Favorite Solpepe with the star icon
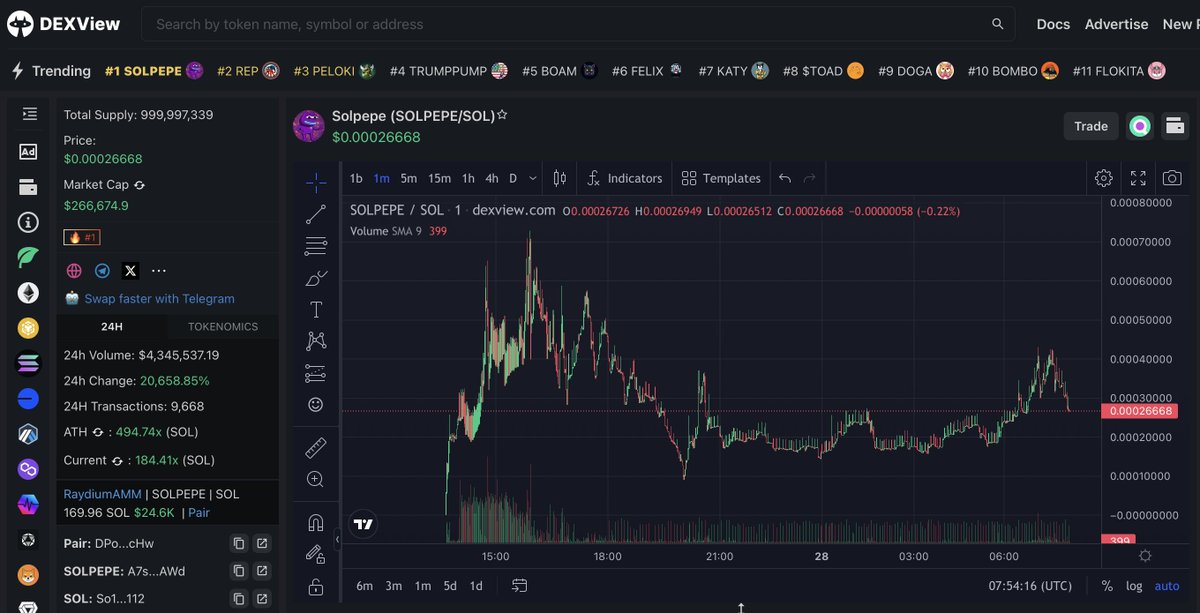Viewport: 1200px width, 613px height. click(x=502, y=115)
